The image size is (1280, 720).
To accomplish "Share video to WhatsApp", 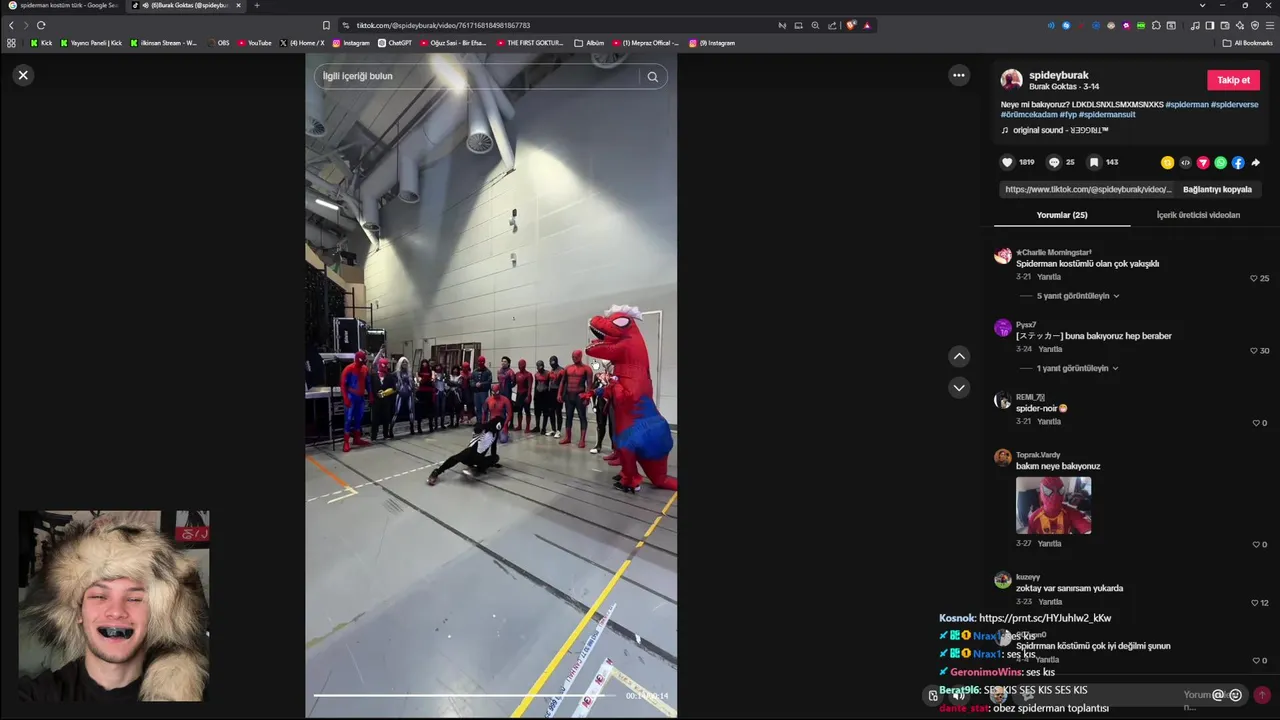I will tap(1220, 162).
